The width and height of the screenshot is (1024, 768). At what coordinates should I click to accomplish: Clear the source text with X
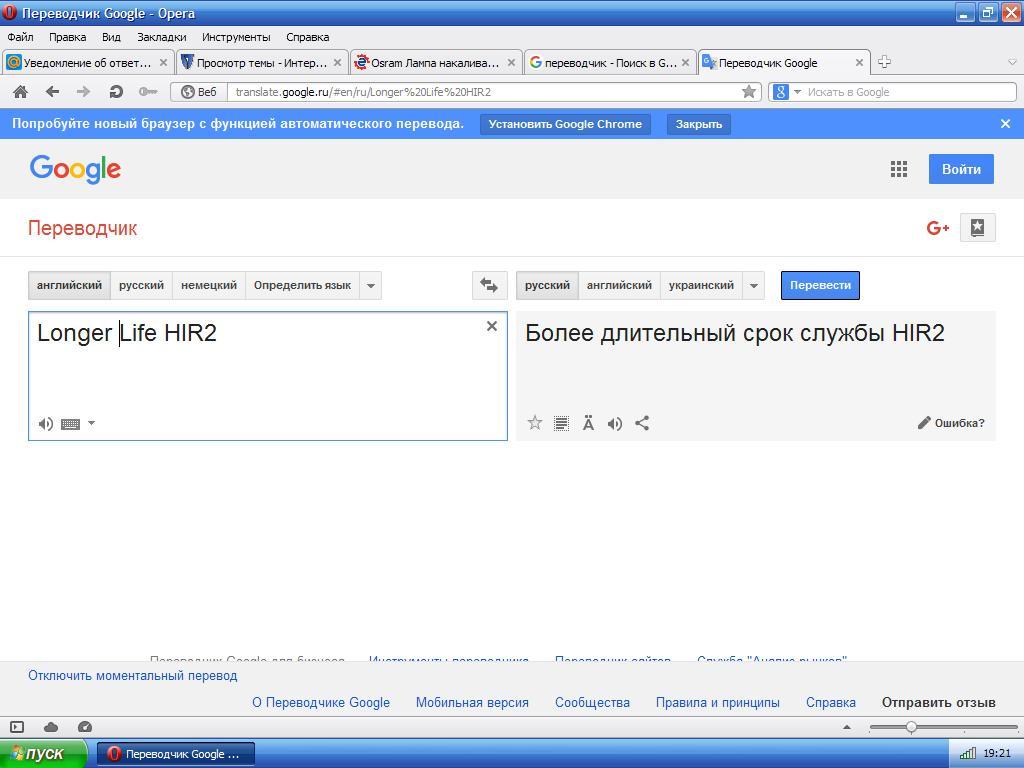point(491,326)
